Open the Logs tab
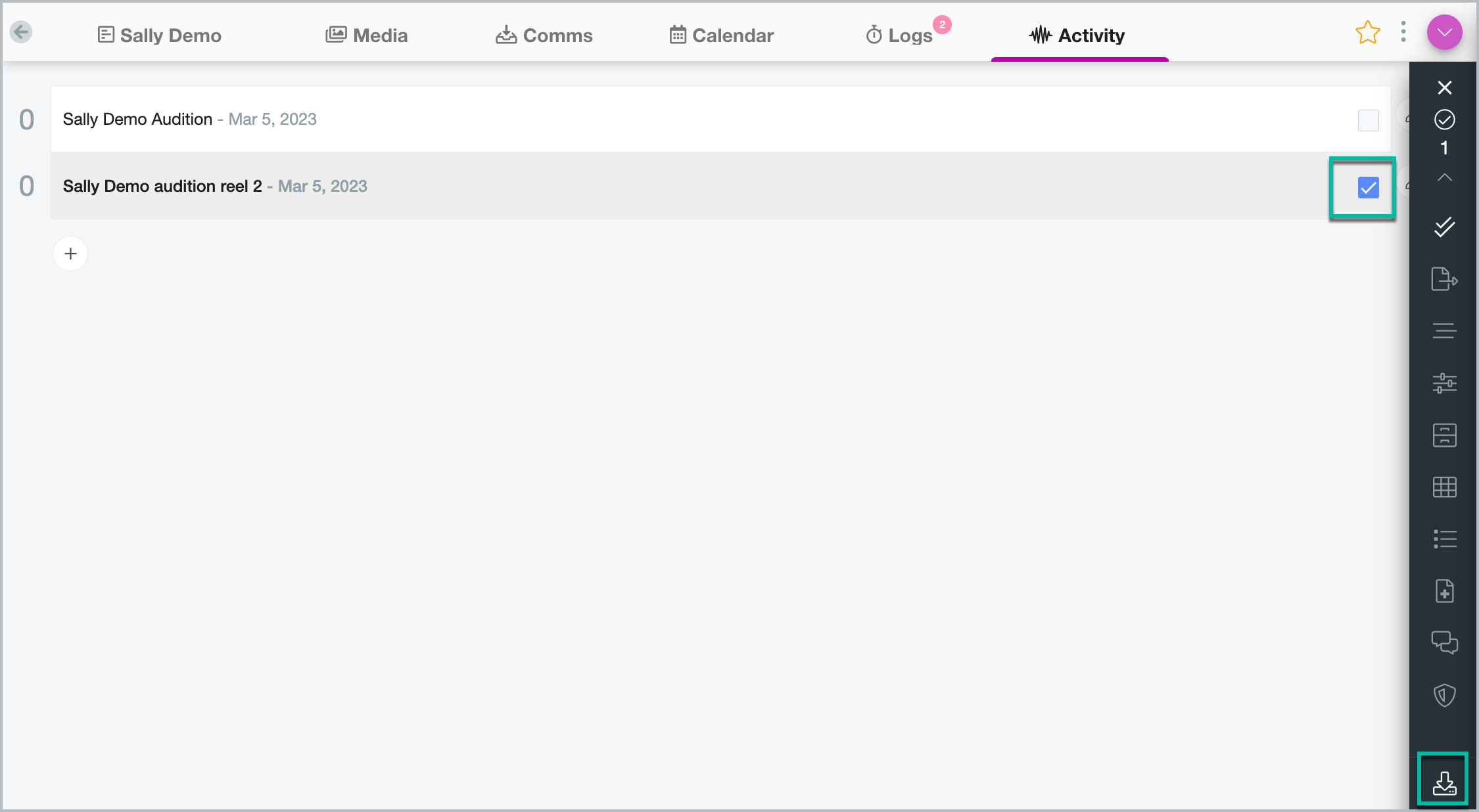1479x812 pixels. point(899,35)
